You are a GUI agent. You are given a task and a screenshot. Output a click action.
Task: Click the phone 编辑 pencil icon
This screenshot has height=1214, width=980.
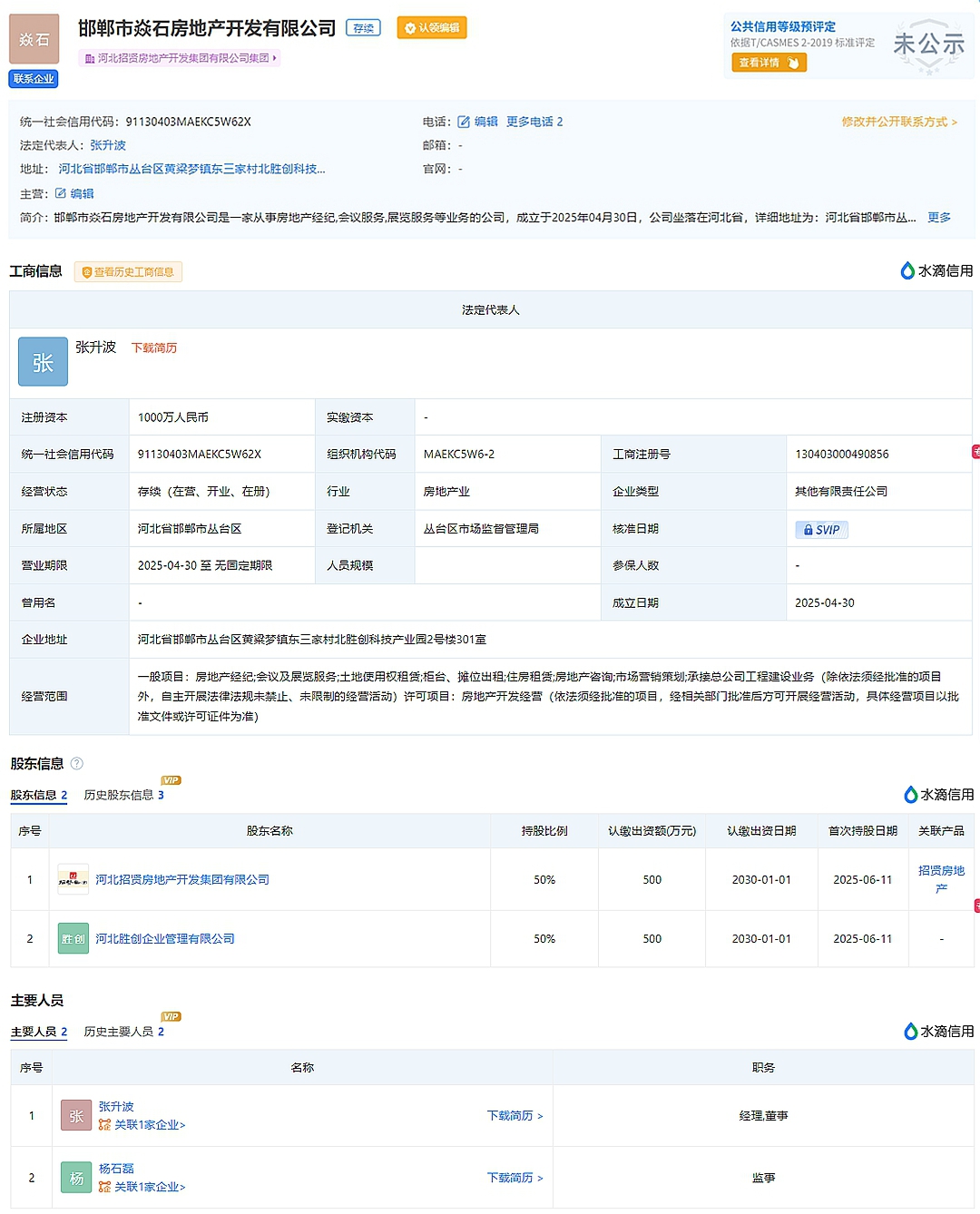coord(463,122)
